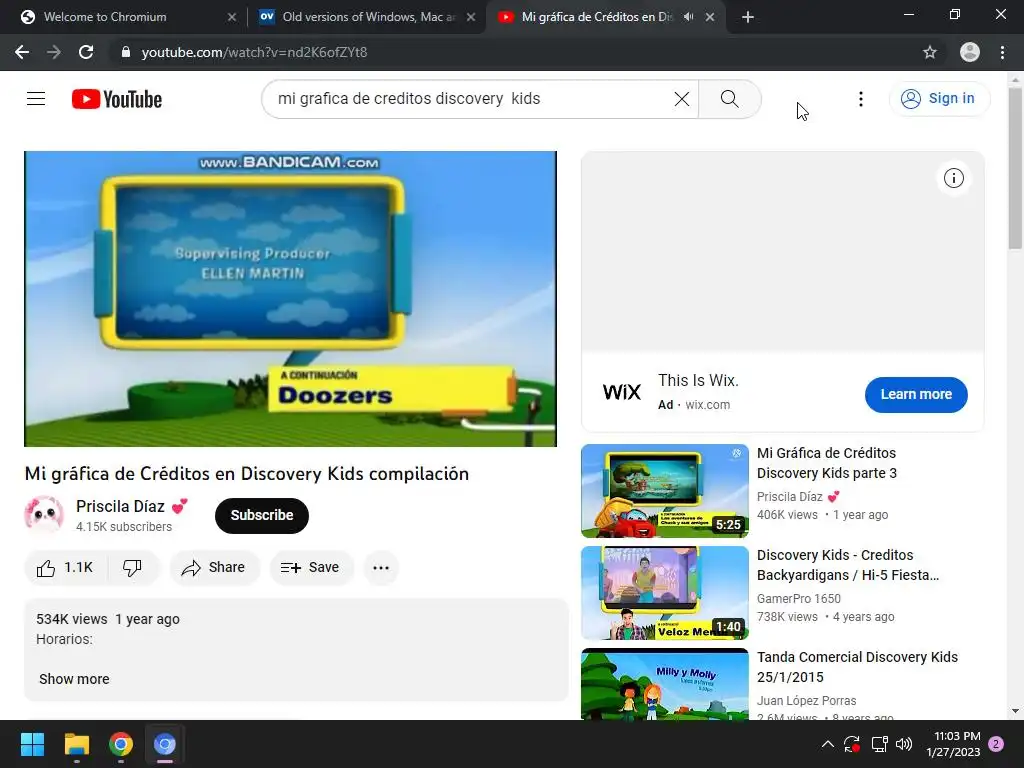Close the Welcome to Chromium tab

(x=231, y=17)
